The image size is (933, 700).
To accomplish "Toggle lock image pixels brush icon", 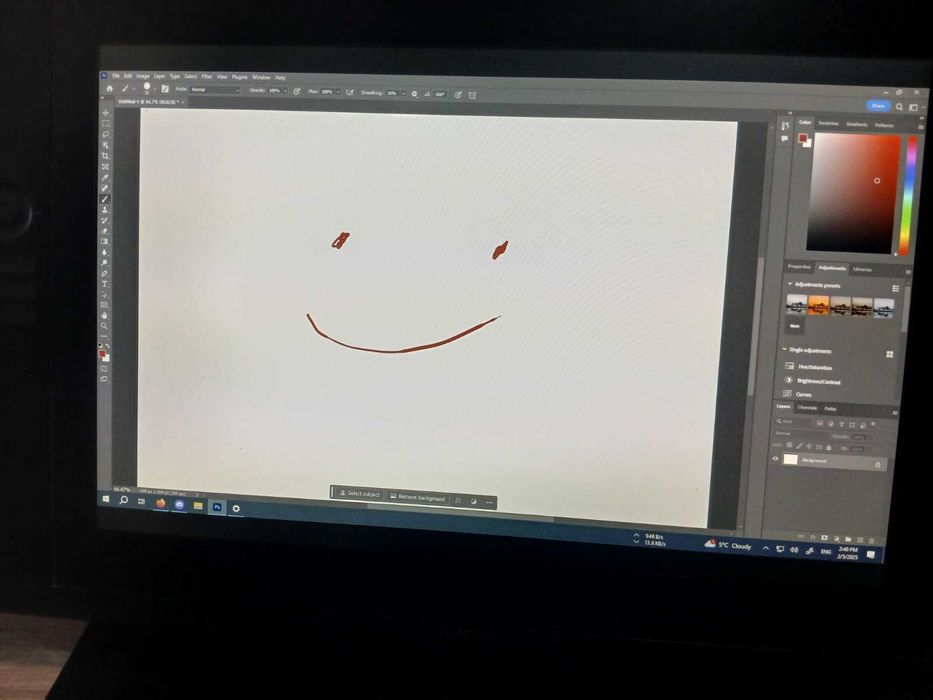I will (x=799, y=445).
